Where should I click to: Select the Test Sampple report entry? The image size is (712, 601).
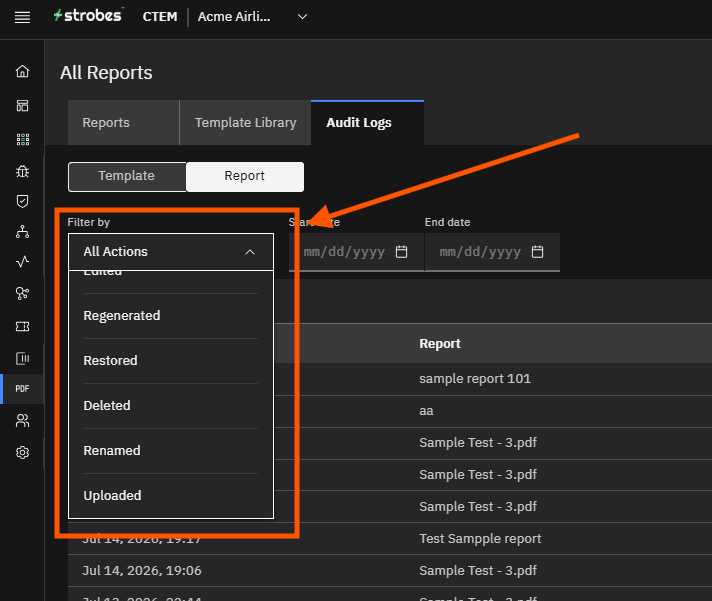point(480,538)
